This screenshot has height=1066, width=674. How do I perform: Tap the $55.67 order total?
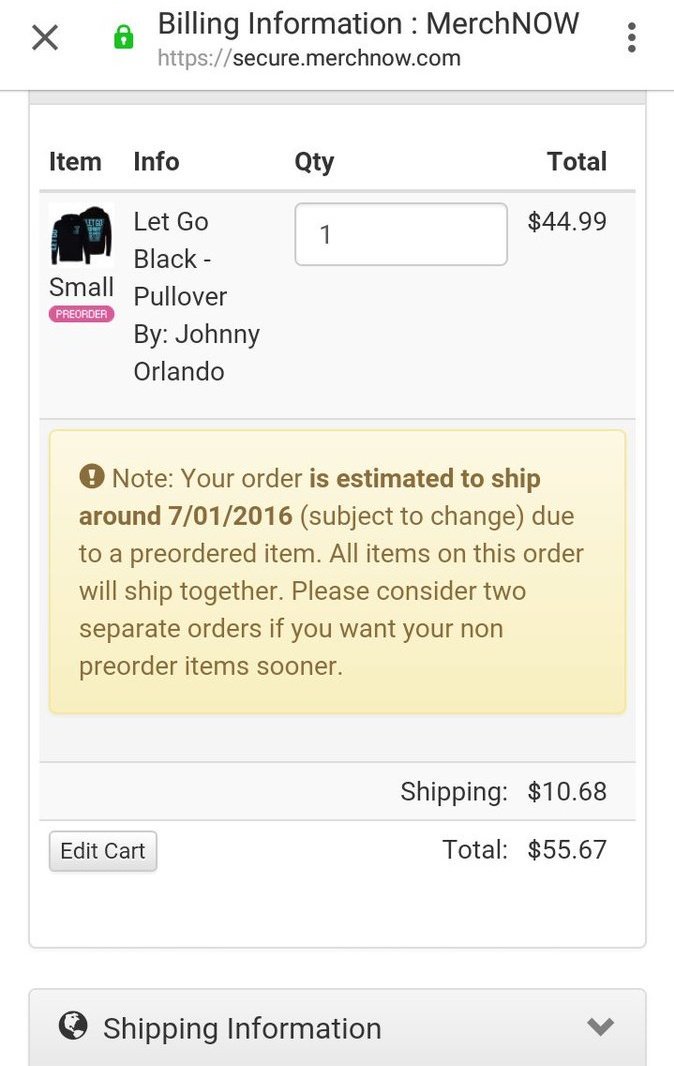[567, 850]
